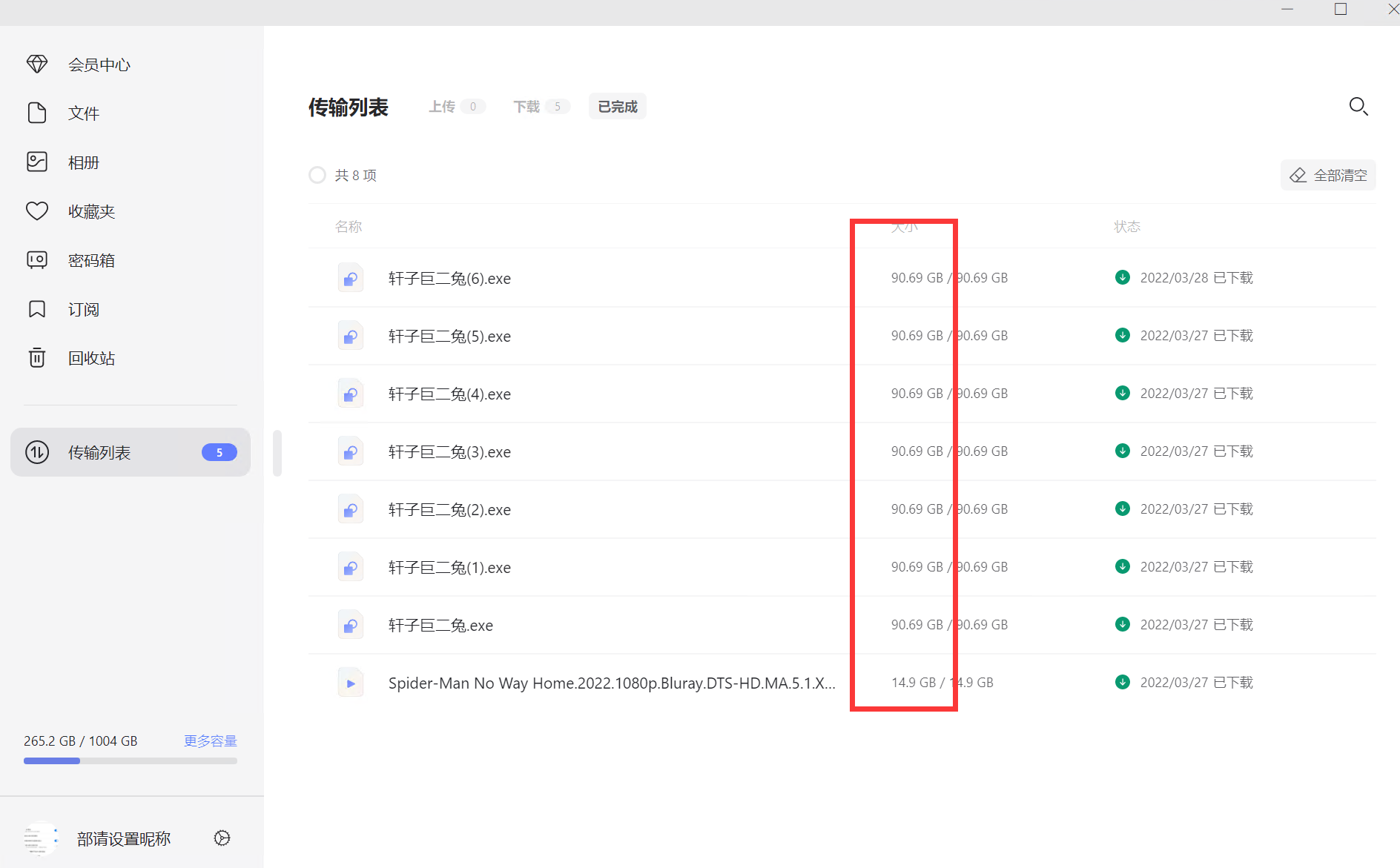The image size is (1400, 868).
Task: Click the search magnifier icon
Action: click(x=1358, y=107)
